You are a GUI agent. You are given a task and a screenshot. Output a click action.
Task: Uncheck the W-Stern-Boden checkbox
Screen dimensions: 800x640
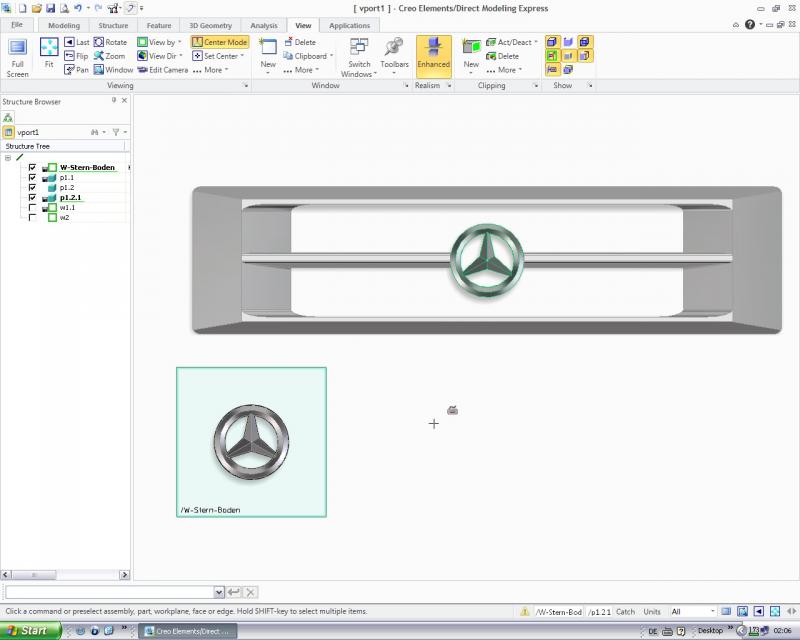pyautogui.click(x=32, y=167)
